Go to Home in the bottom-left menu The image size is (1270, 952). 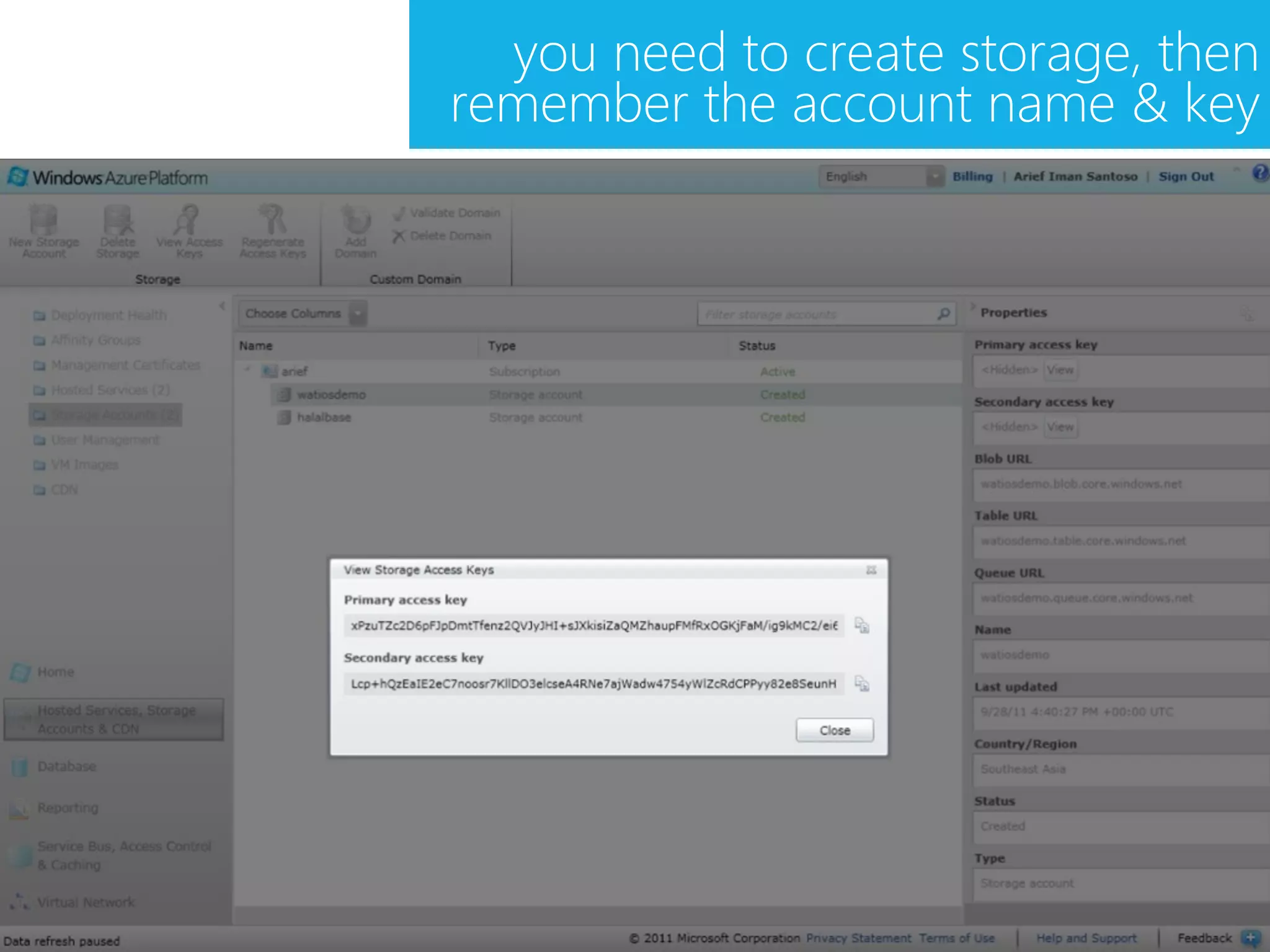(42, 672)
